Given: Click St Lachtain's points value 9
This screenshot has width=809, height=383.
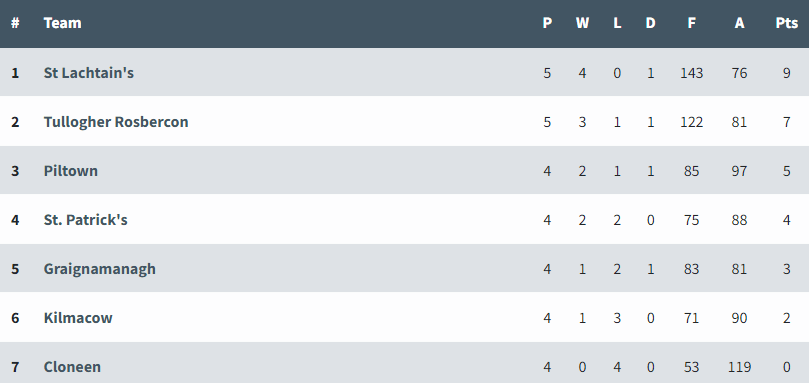Looking at the screenshot, I should click(x=786, y=73).
